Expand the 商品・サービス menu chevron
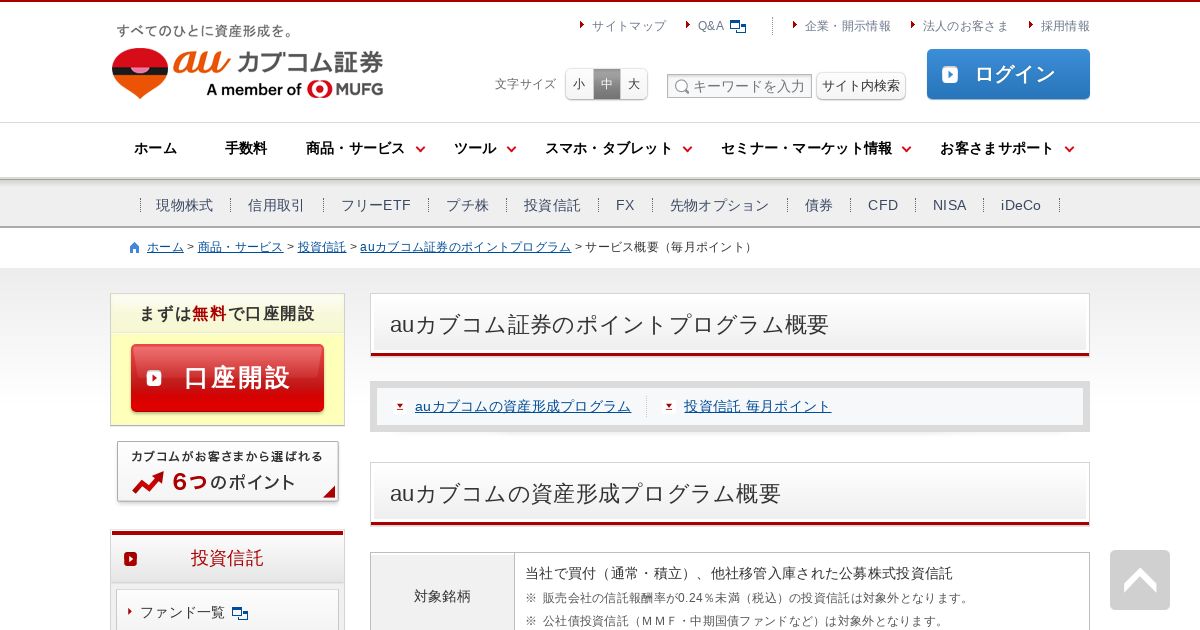Image resolution: width=1200 pixels, height=630 pixels. coord(421,149)
